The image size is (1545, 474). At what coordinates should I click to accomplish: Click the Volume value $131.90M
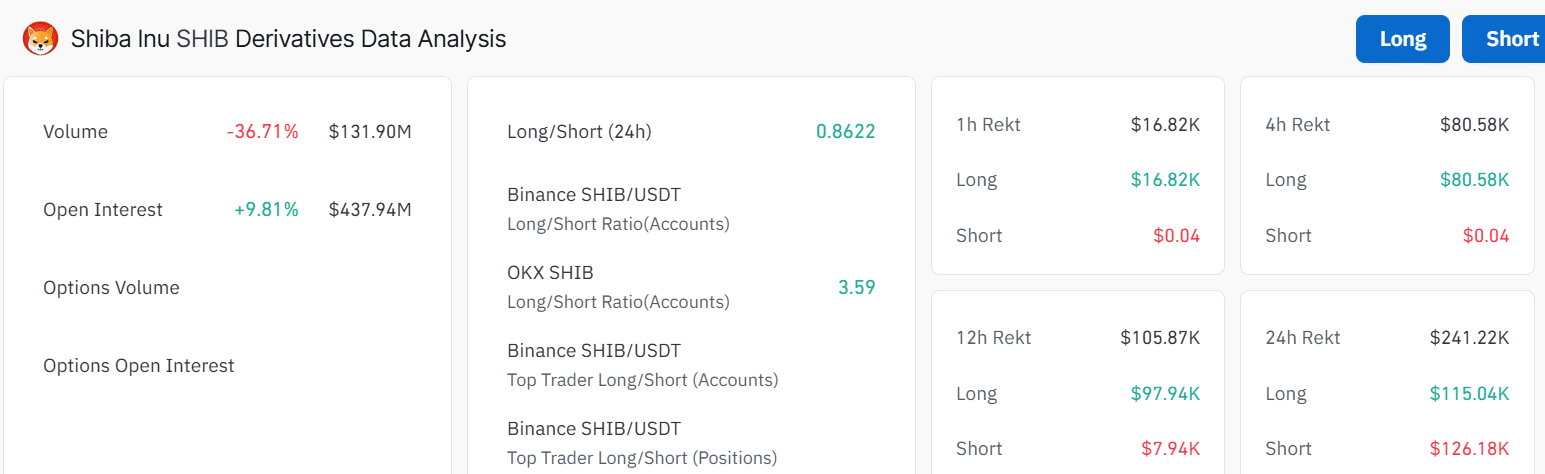pyautogui.click(x=370, y=132)
